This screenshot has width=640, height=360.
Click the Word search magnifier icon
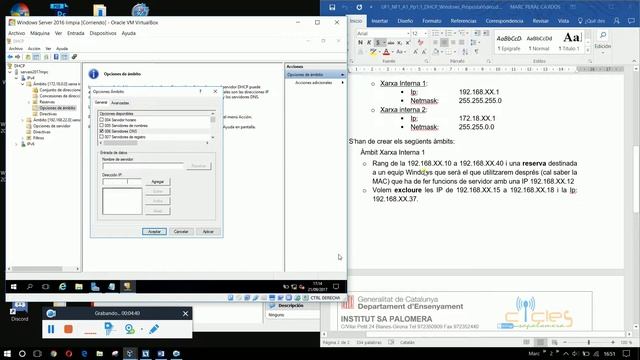603,35
